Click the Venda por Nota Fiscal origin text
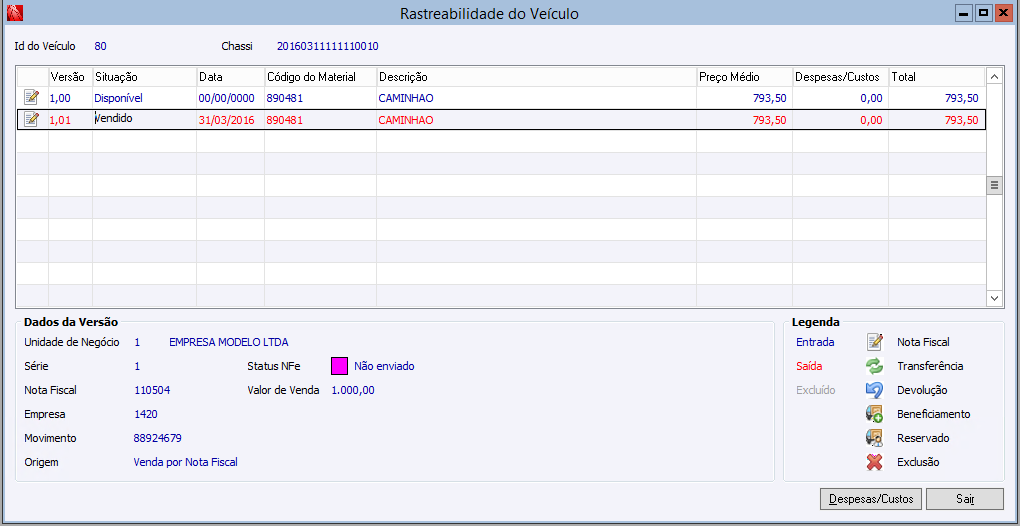 click(x=185, y=462)
